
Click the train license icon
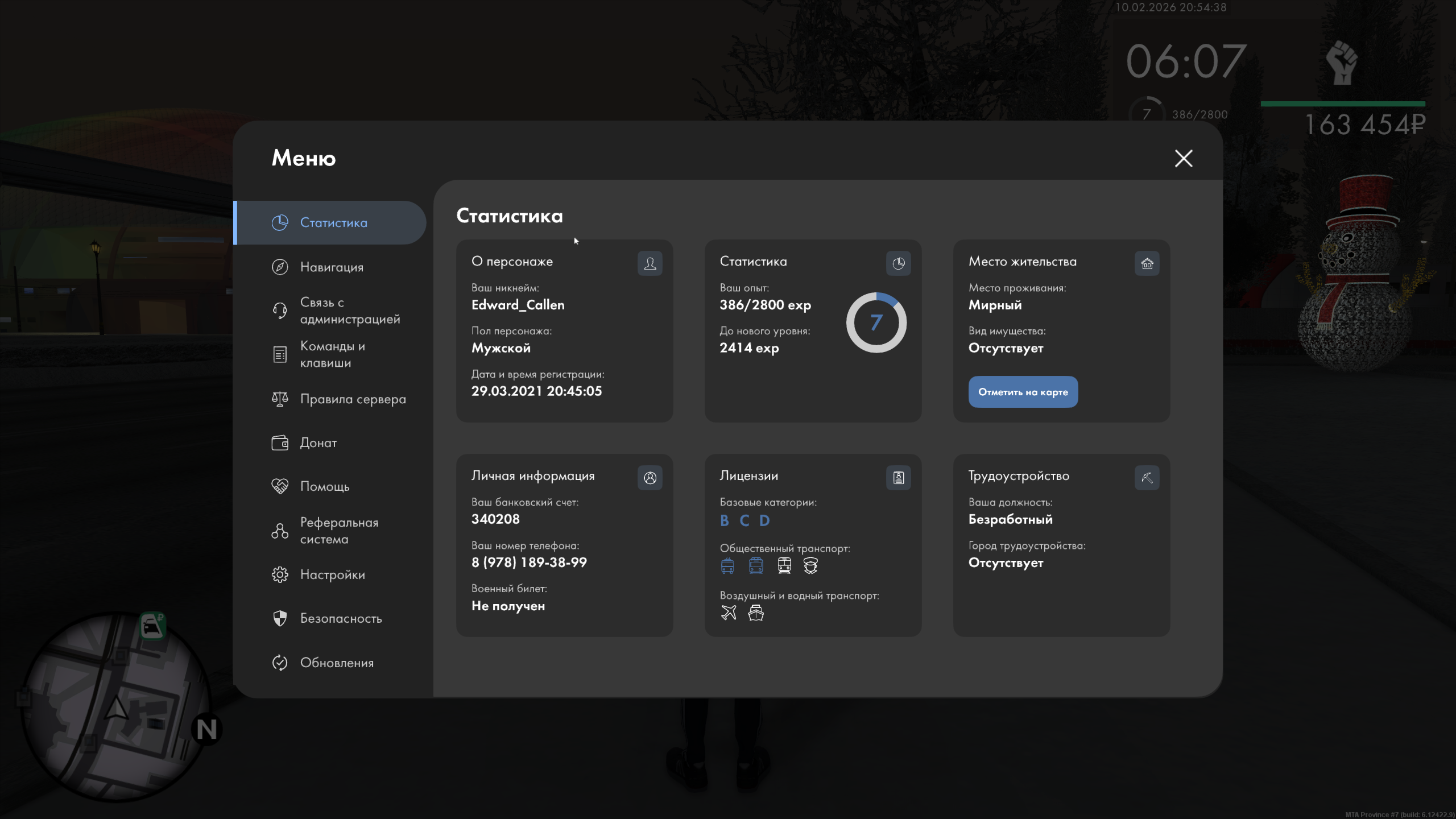[x=784, y=565]
